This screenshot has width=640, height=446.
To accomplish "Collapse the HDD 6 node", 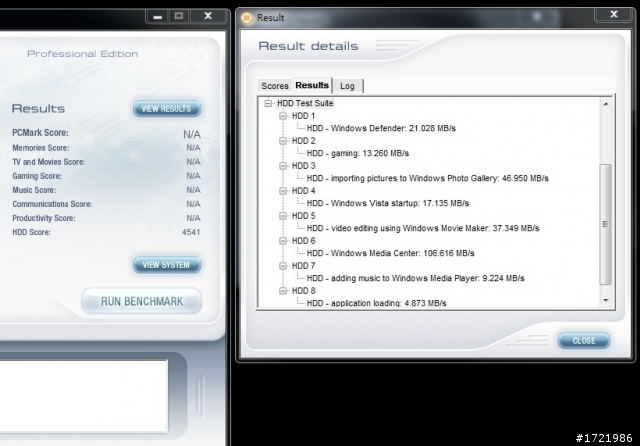I will [283, 241].
